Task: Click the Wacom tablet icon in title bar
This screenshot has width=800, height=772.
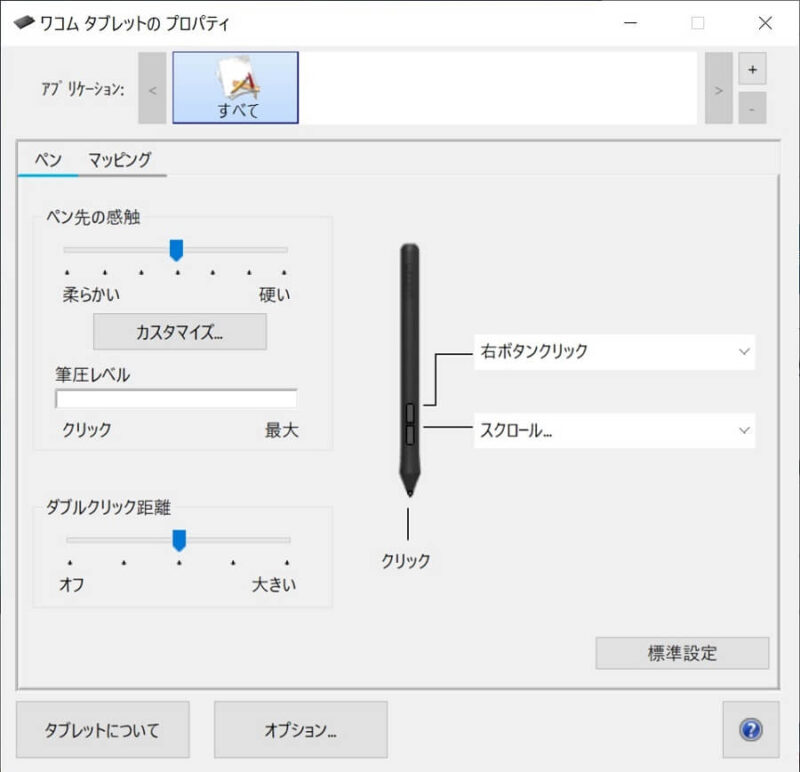Action: click(x=23, y=22)
